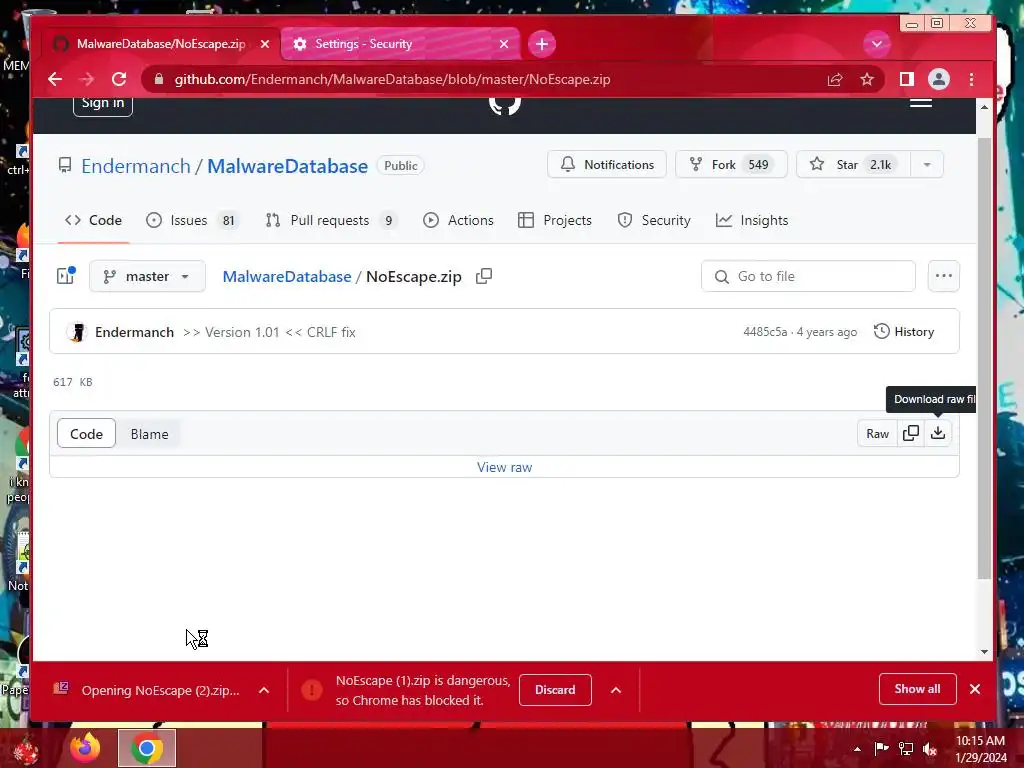Viewport: 1024px width, 768px height.
Task: Expand options for NoEscape (2).zip download
Action: pos(264,690)
